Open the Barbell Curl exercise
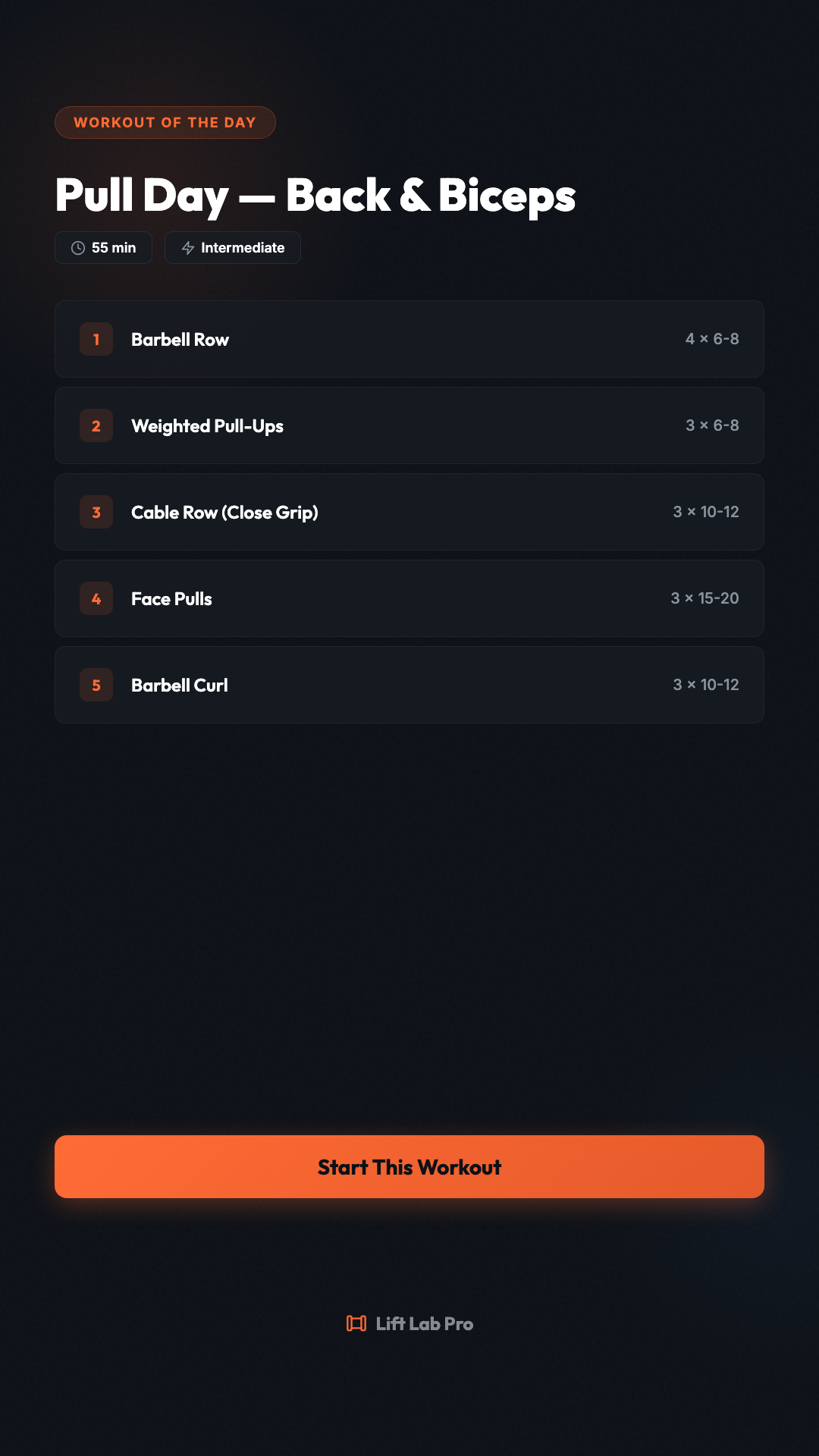The height and width of the screenshot is (1456, 819). click(x=179, y=686)
